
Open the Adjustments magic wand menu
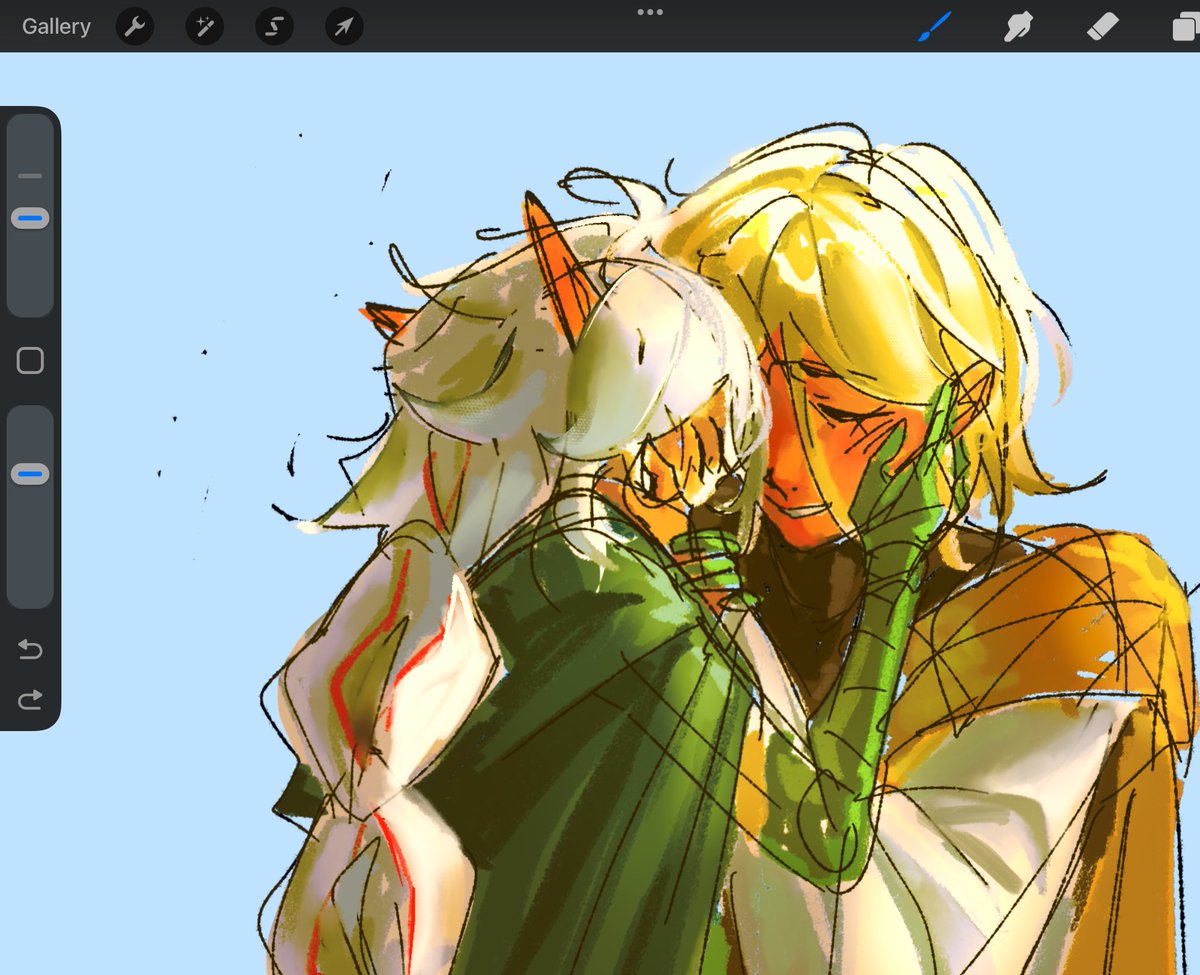tap(204, 27)
